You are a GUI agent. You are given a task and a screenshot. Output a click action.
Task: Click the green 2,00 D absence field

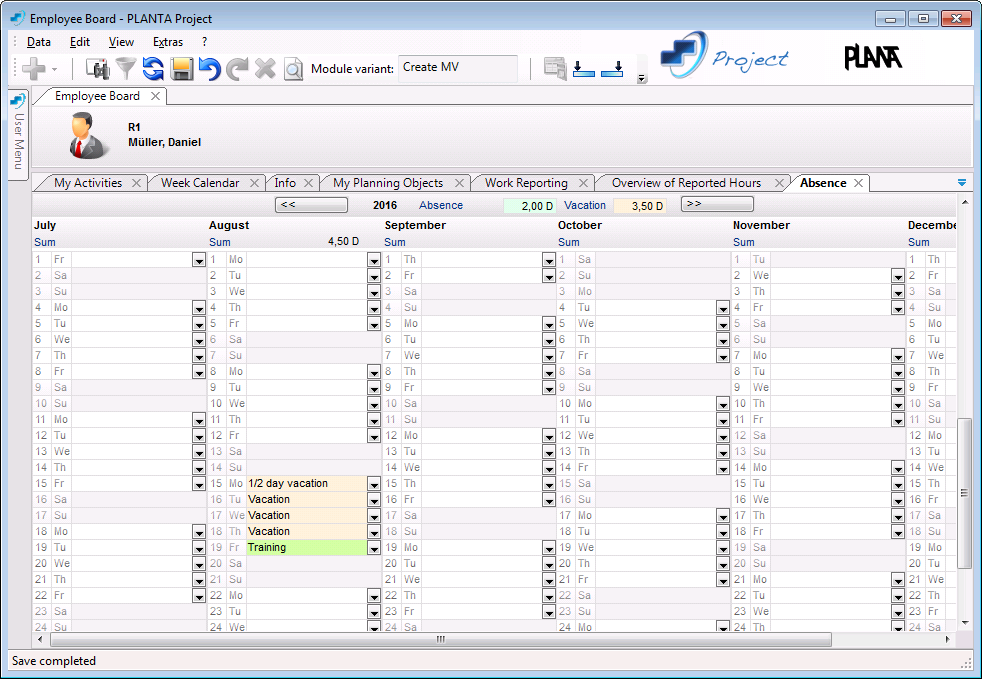point(529,205)
